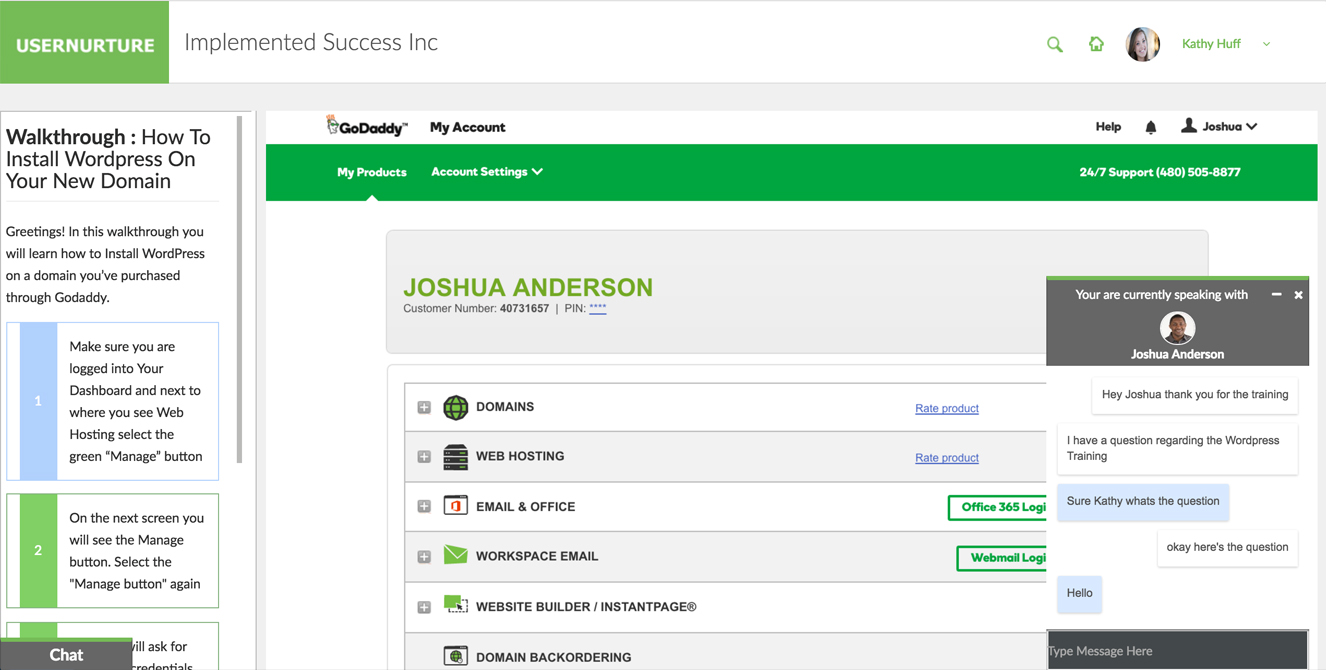
Task: Click the Domains globe icon
Action: tap(456, 407)
